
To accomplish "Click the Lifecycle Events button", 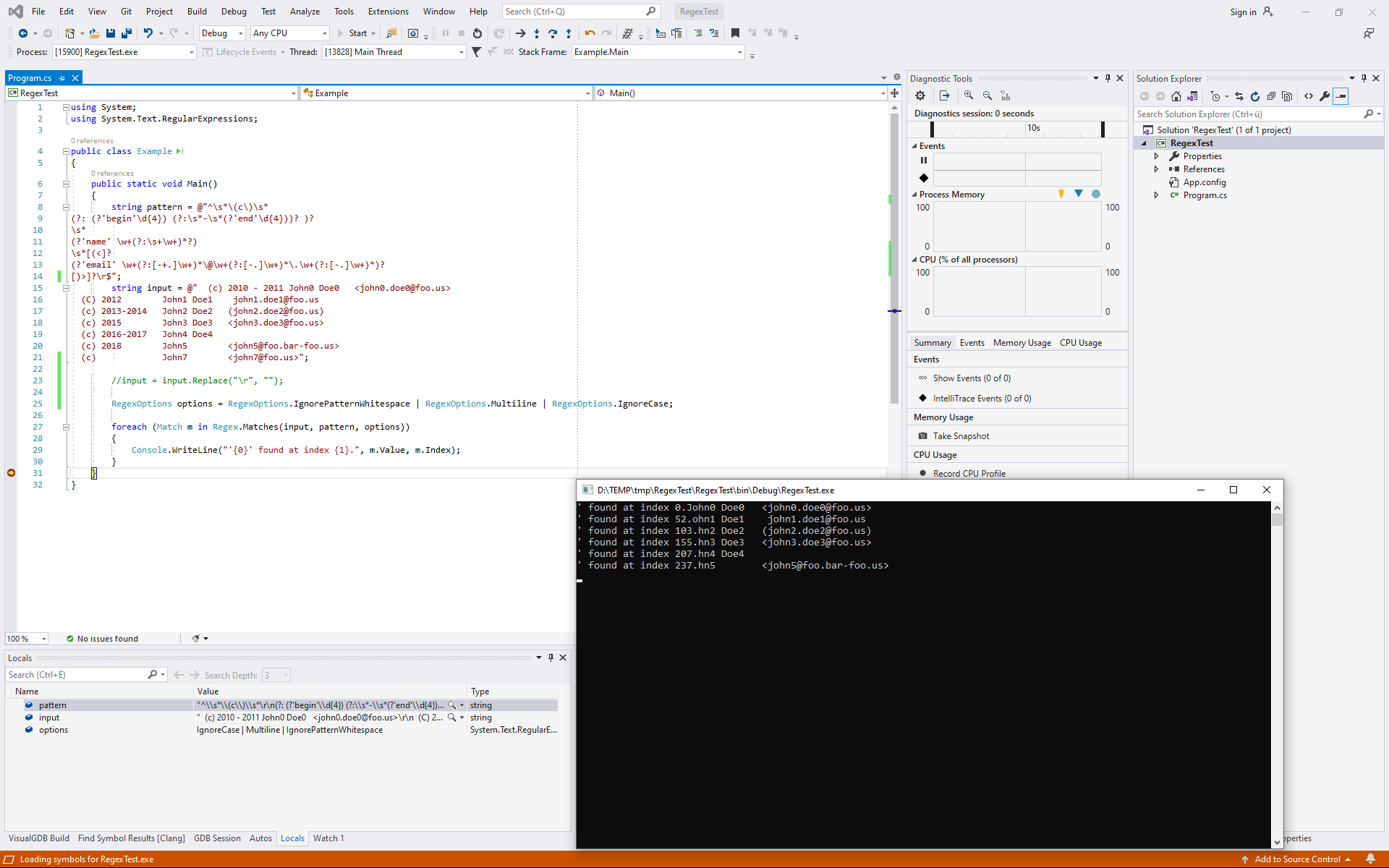I will (x=244, y=52).
